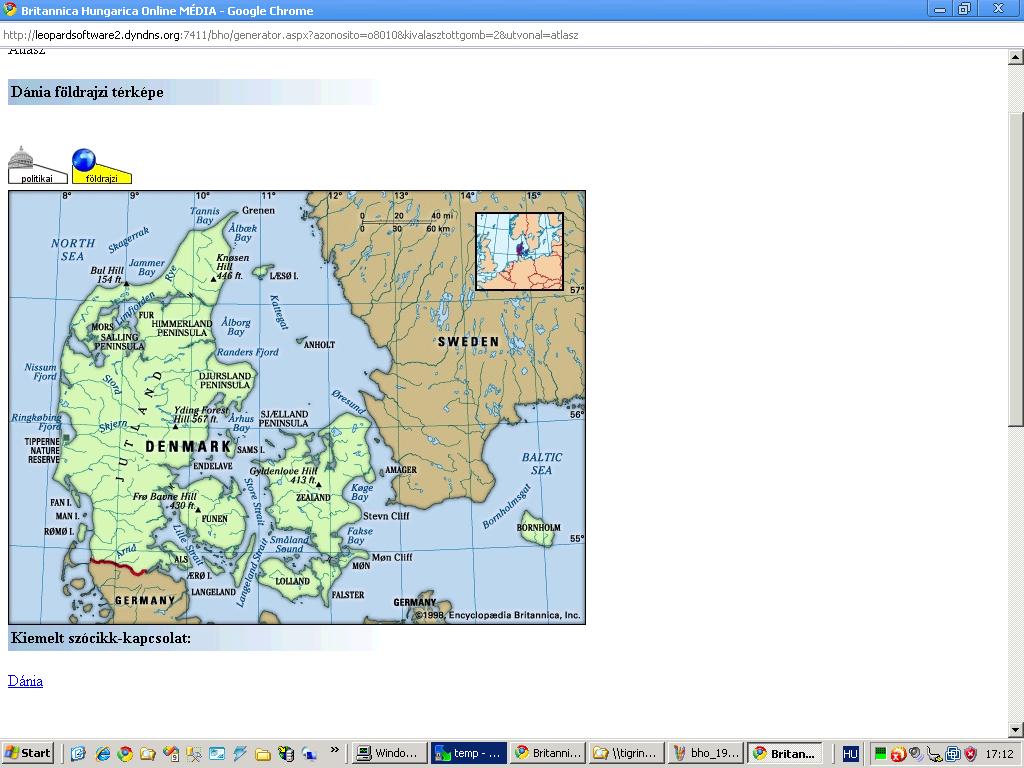Click the FUNEN label on the map
Viewport: 1024px width, 768px height.
click(215, 519)
